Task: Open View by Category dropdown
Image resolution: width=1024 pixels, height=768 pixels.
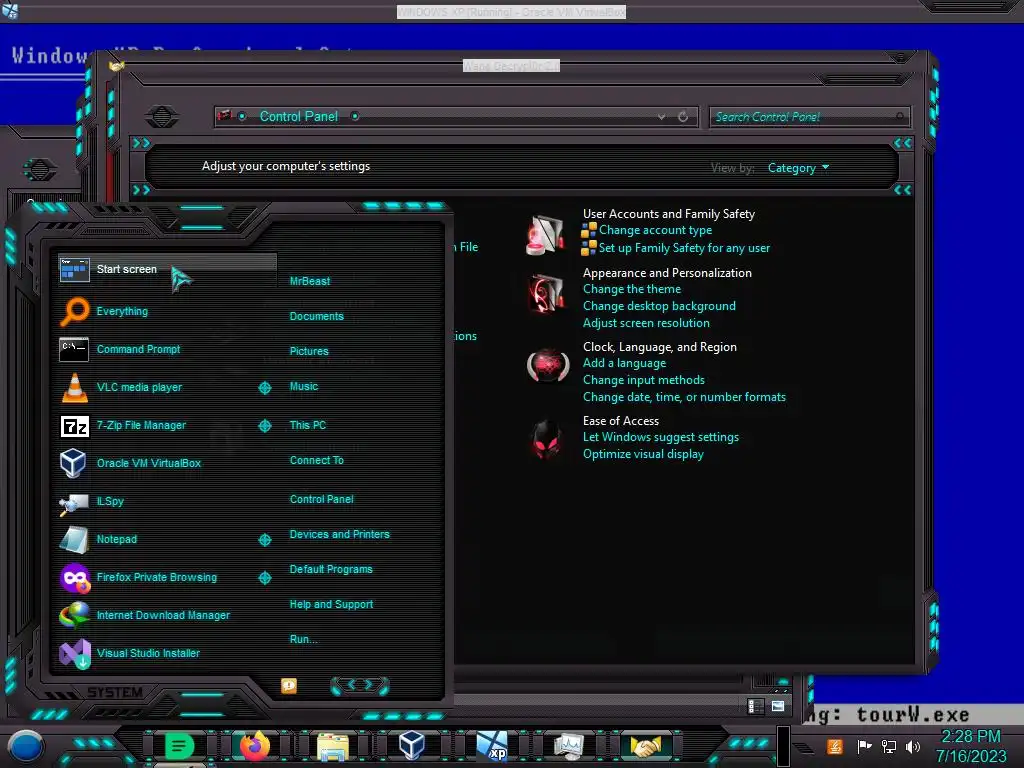Action: point(798,168)
